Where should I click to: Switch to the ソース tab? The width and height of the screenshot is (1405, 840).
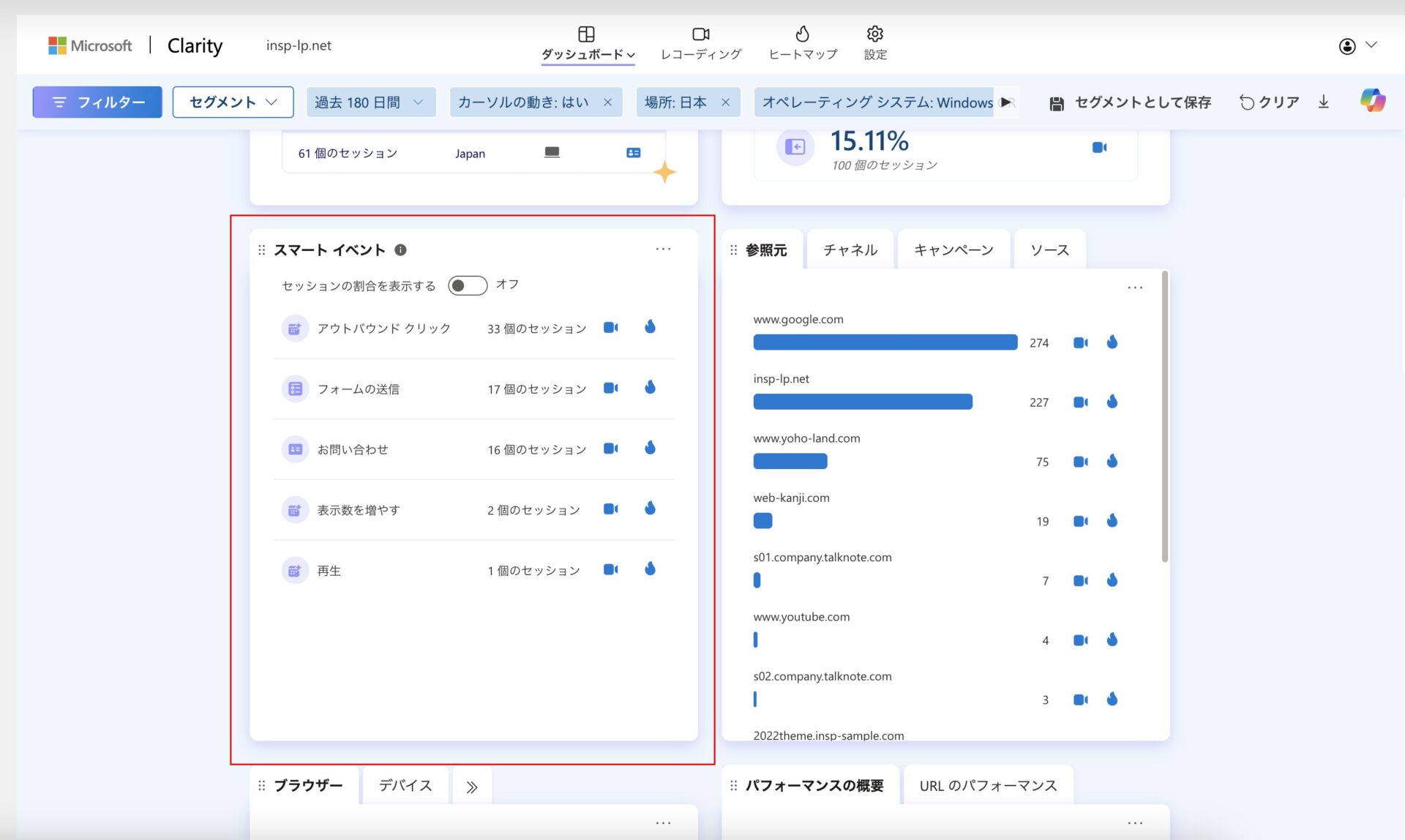pyautogui.click(x=1049, y=250)
